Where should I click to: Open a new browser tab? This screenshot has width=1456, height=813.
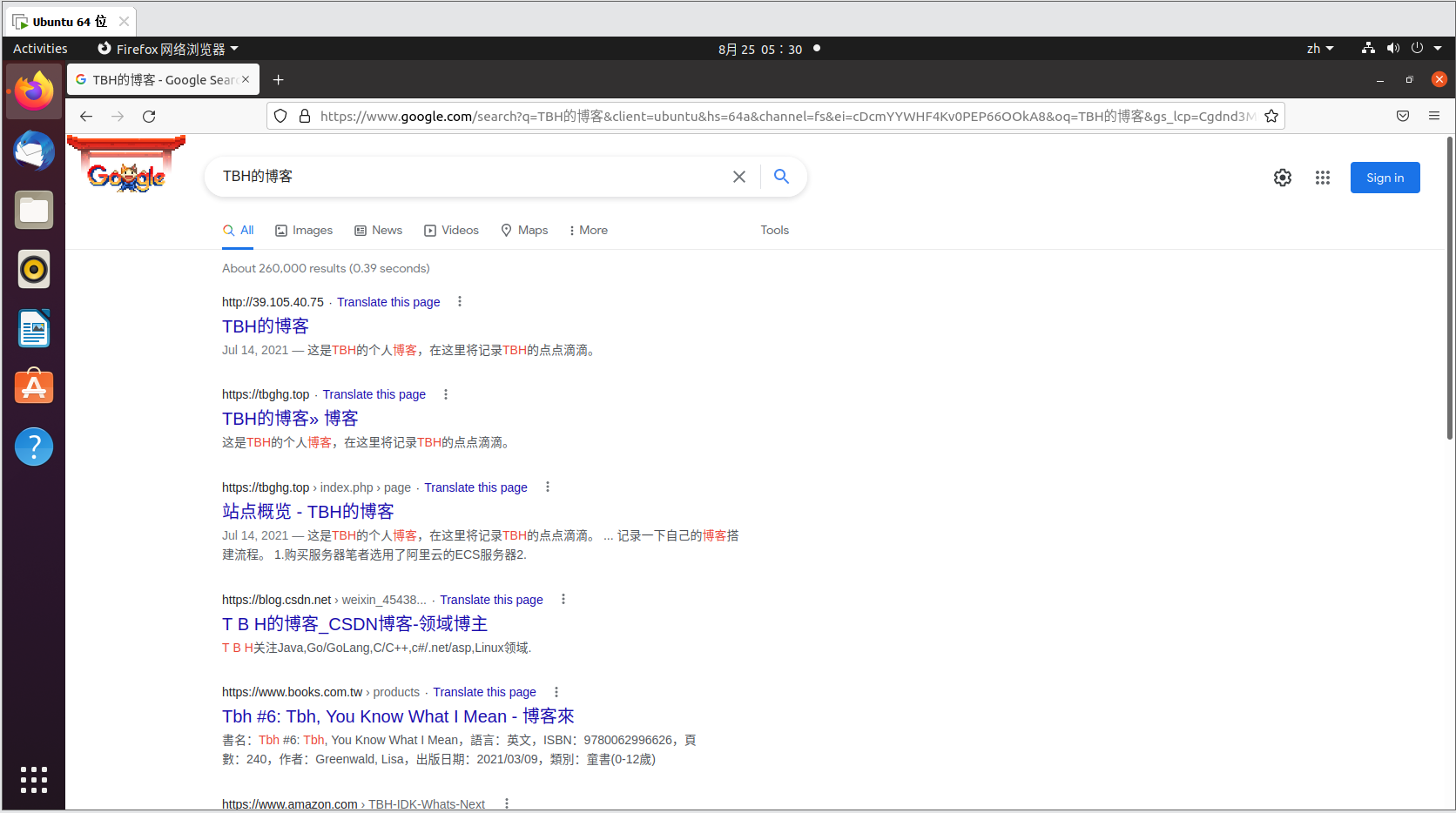tap(278, 80)
